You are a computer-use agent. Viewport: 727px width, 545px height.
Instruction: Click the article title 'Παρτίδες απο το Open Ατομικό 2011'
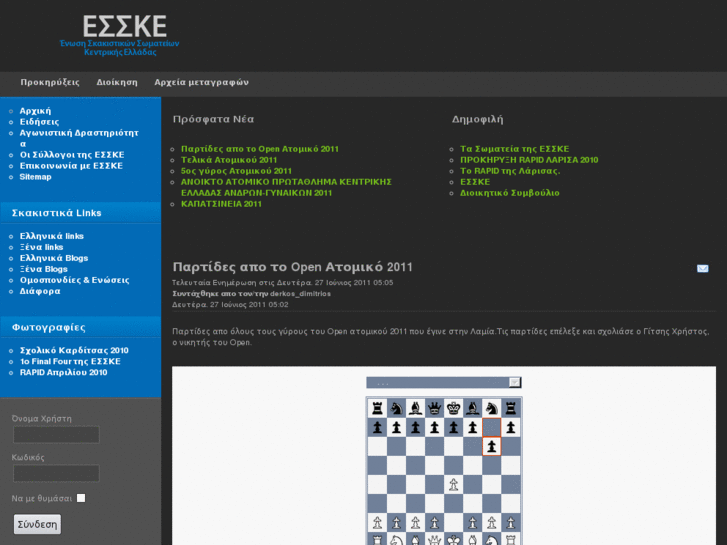[293, 267]
